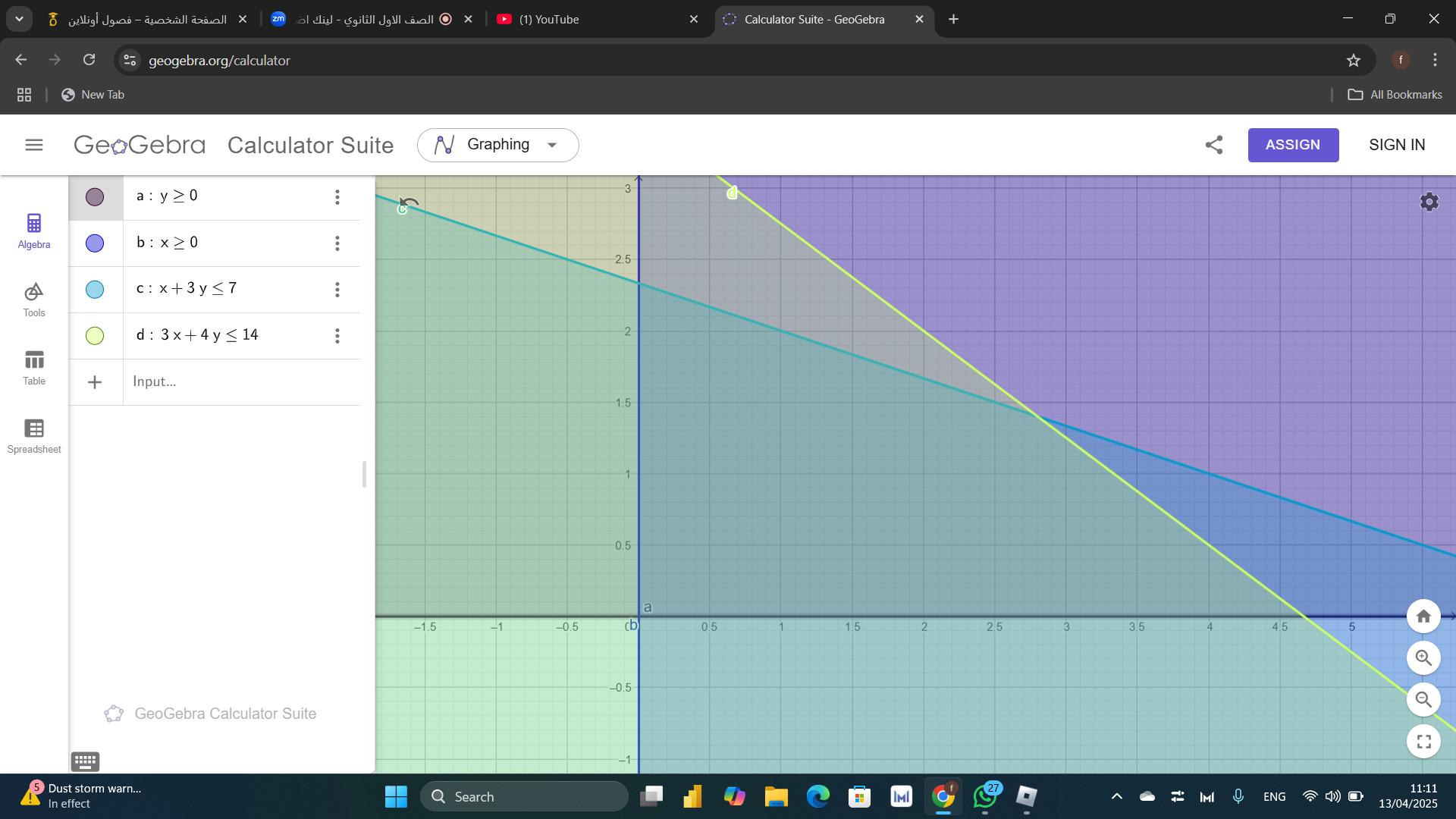
Task: Open Microsoft Edge from taskbar
Action: point(817,796)
